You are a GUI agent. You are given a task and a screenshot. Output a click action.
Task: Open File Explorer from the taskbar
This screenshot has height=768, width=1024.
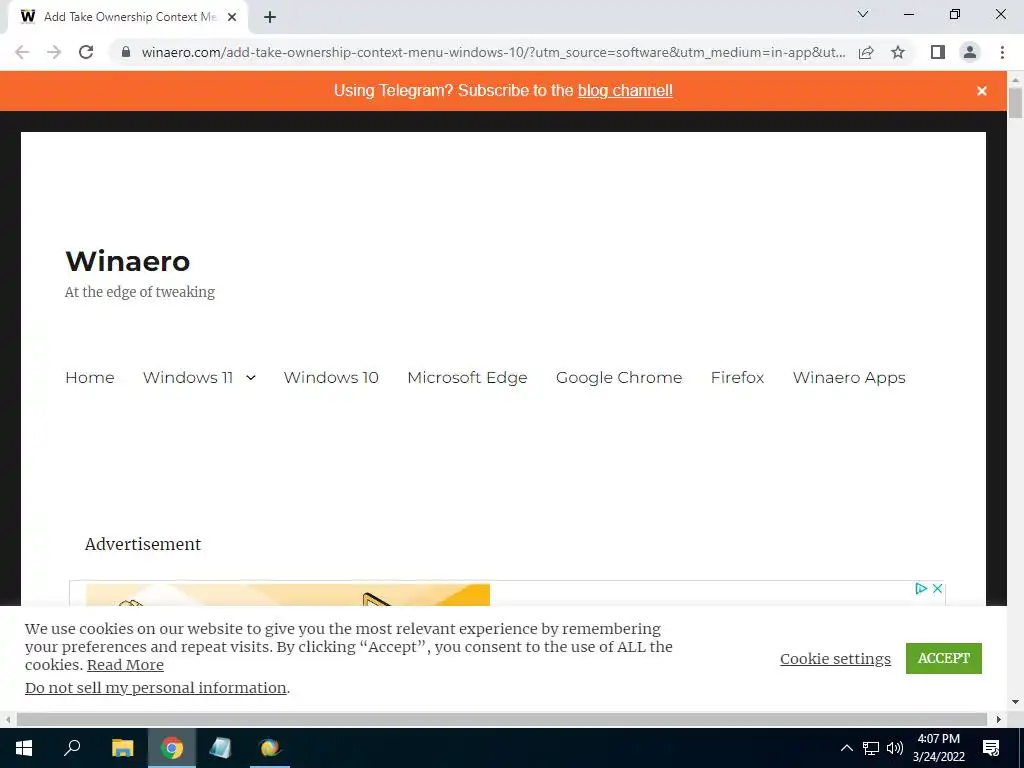click(x=123, y=748)
